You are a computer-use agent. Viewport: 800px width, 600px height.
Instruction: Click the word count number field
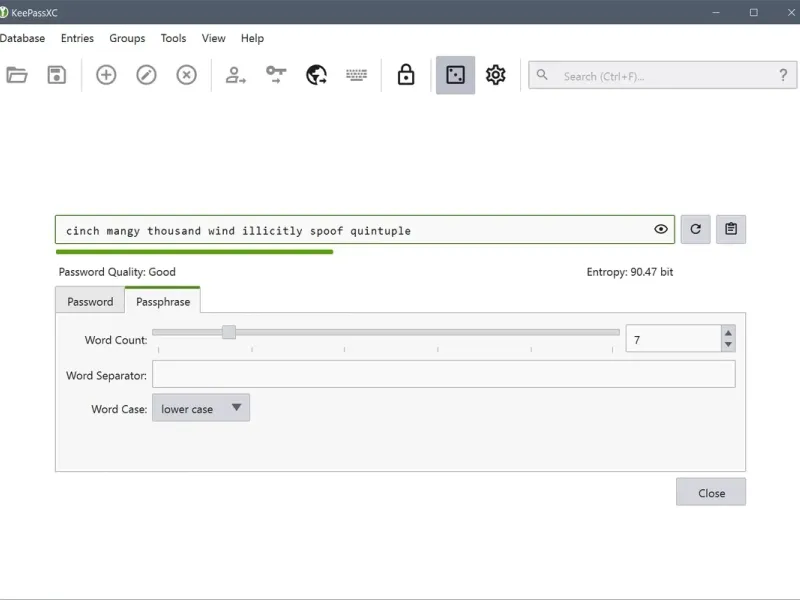(673, 339)
